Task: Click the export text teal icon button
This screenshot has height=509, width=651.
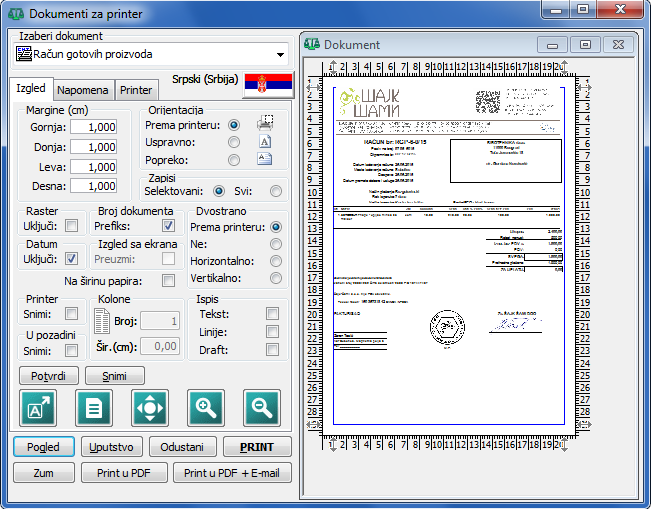Action: [x=38, y=408]
